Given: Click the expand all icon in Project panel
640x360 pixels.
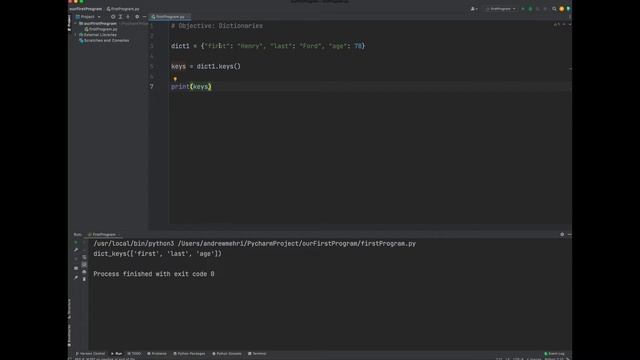Looking at the screenshot, I should (120, 17).
